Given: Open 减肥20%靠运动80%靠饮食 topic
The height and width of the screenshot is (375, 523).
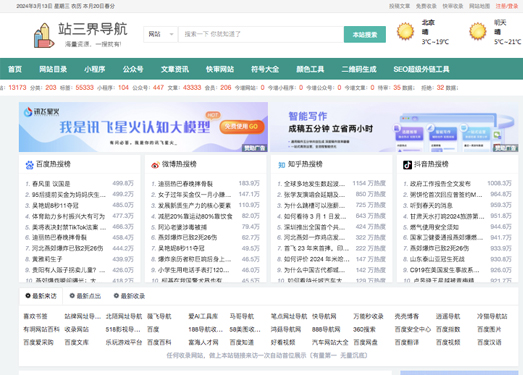Looking at the screenshot, I should (195, 217).
